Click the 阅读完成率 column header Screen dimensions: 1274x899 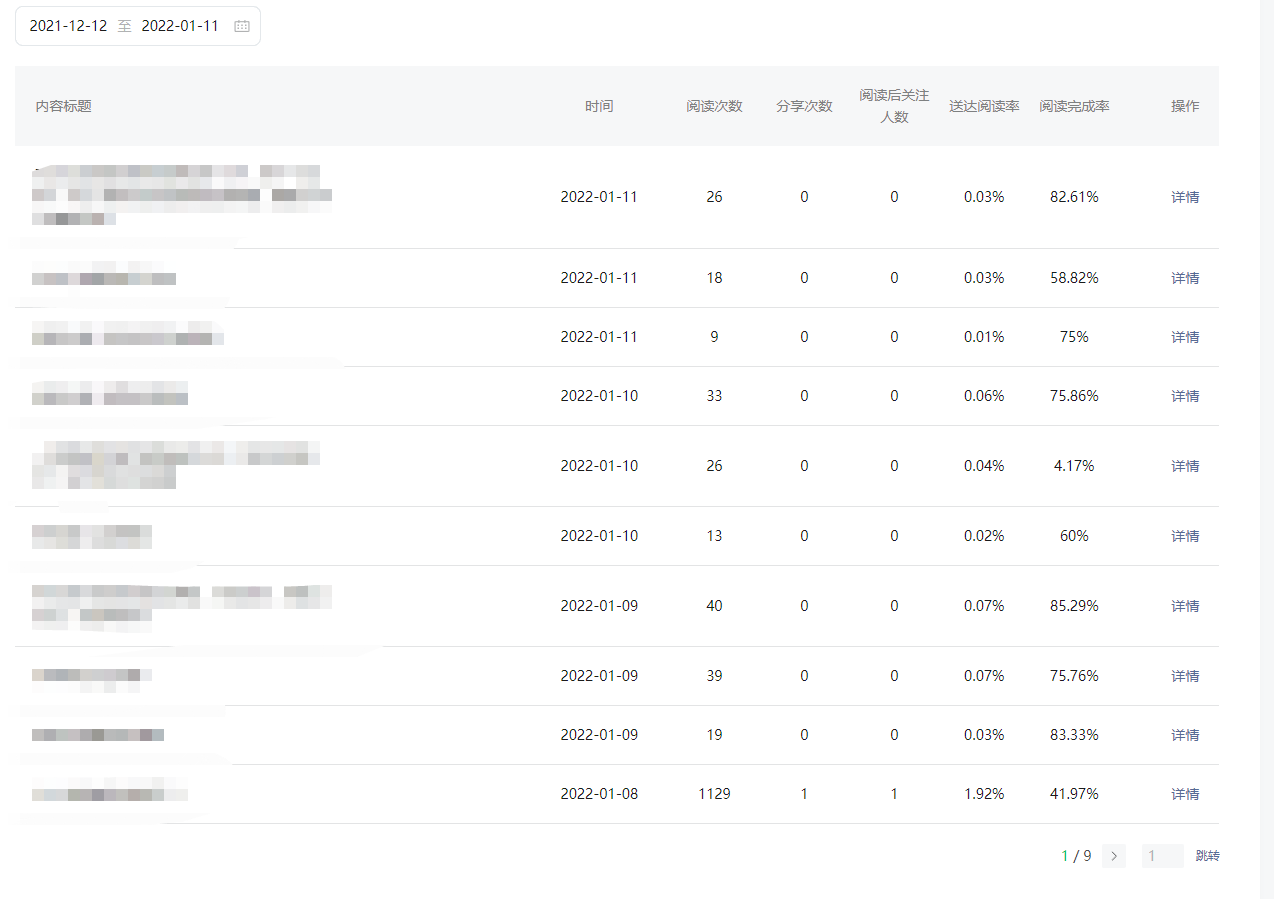pos(1074,106)
